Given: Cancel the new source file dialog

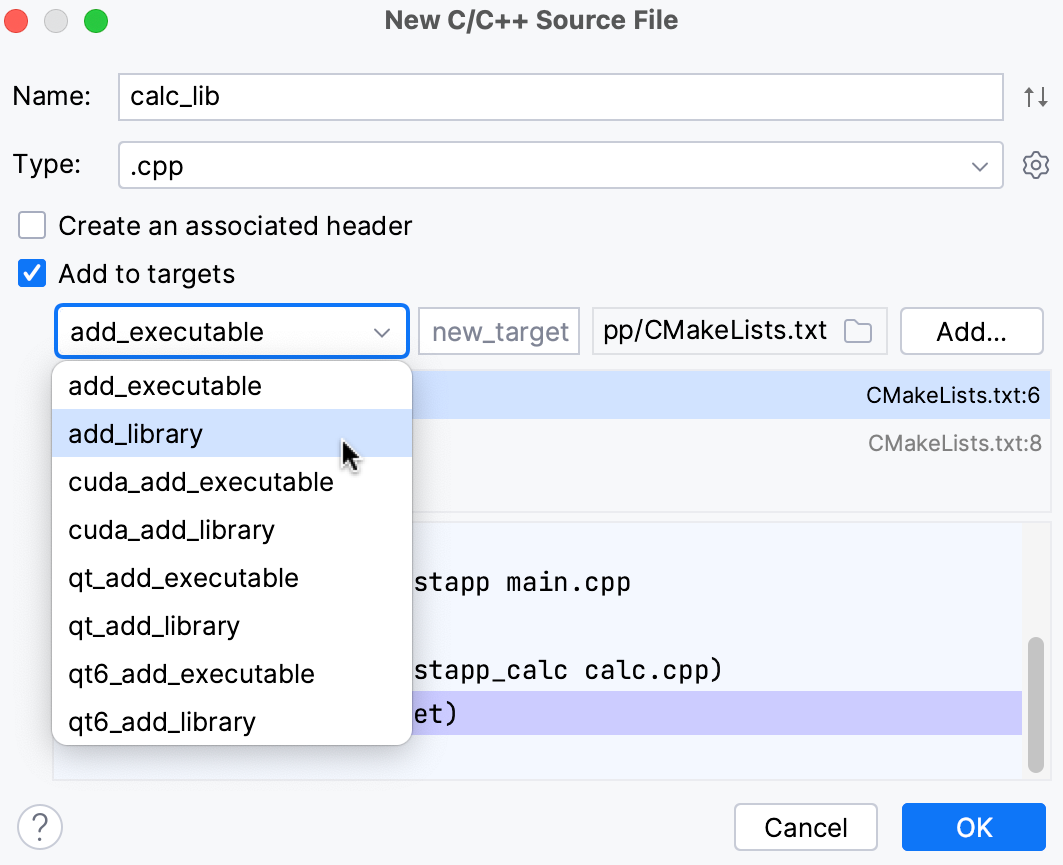Looking at the screenshot, I should coord(805,827).
